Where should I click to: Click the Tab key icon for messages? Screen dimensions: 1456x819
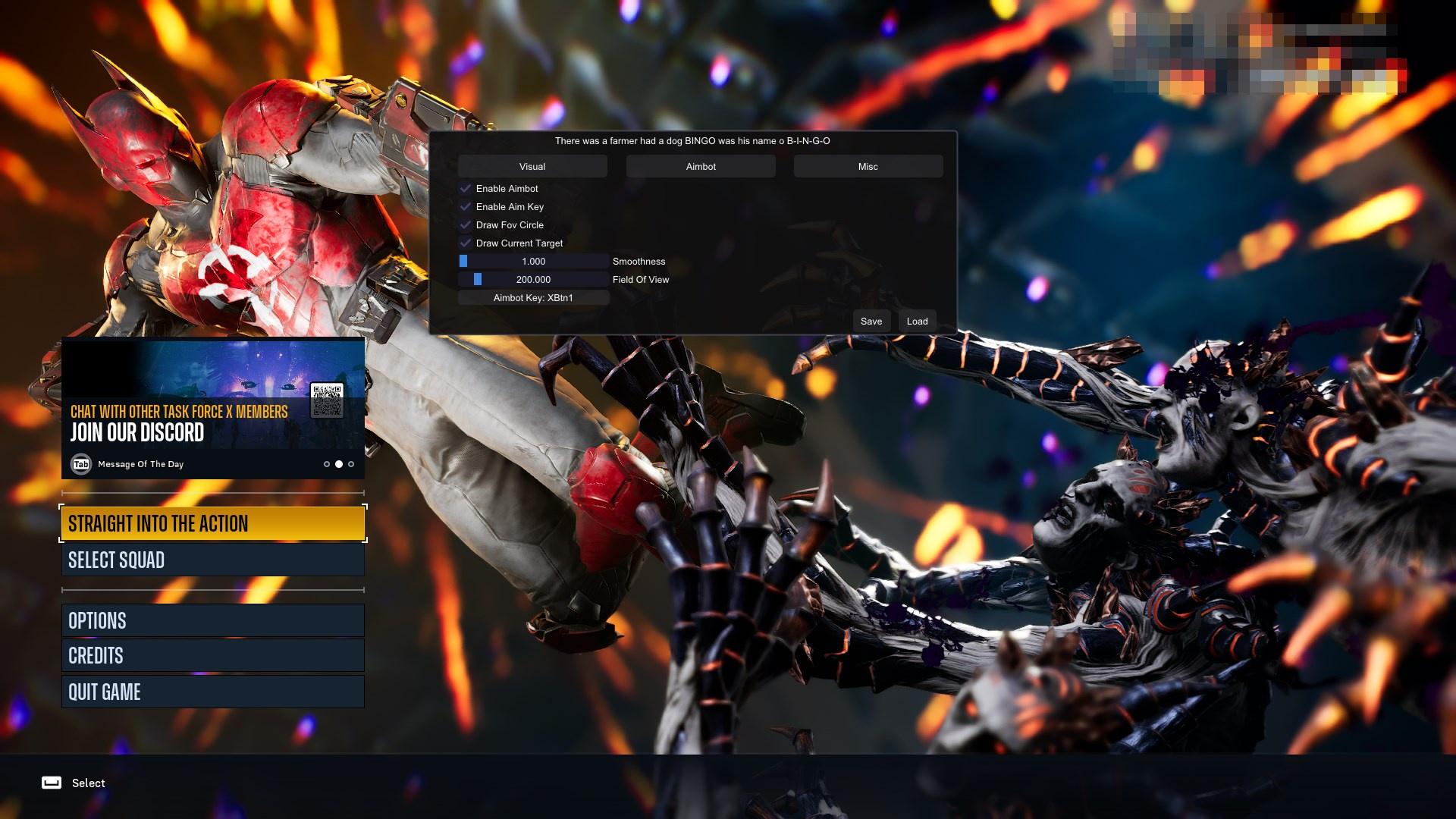[x=81, y=464]
